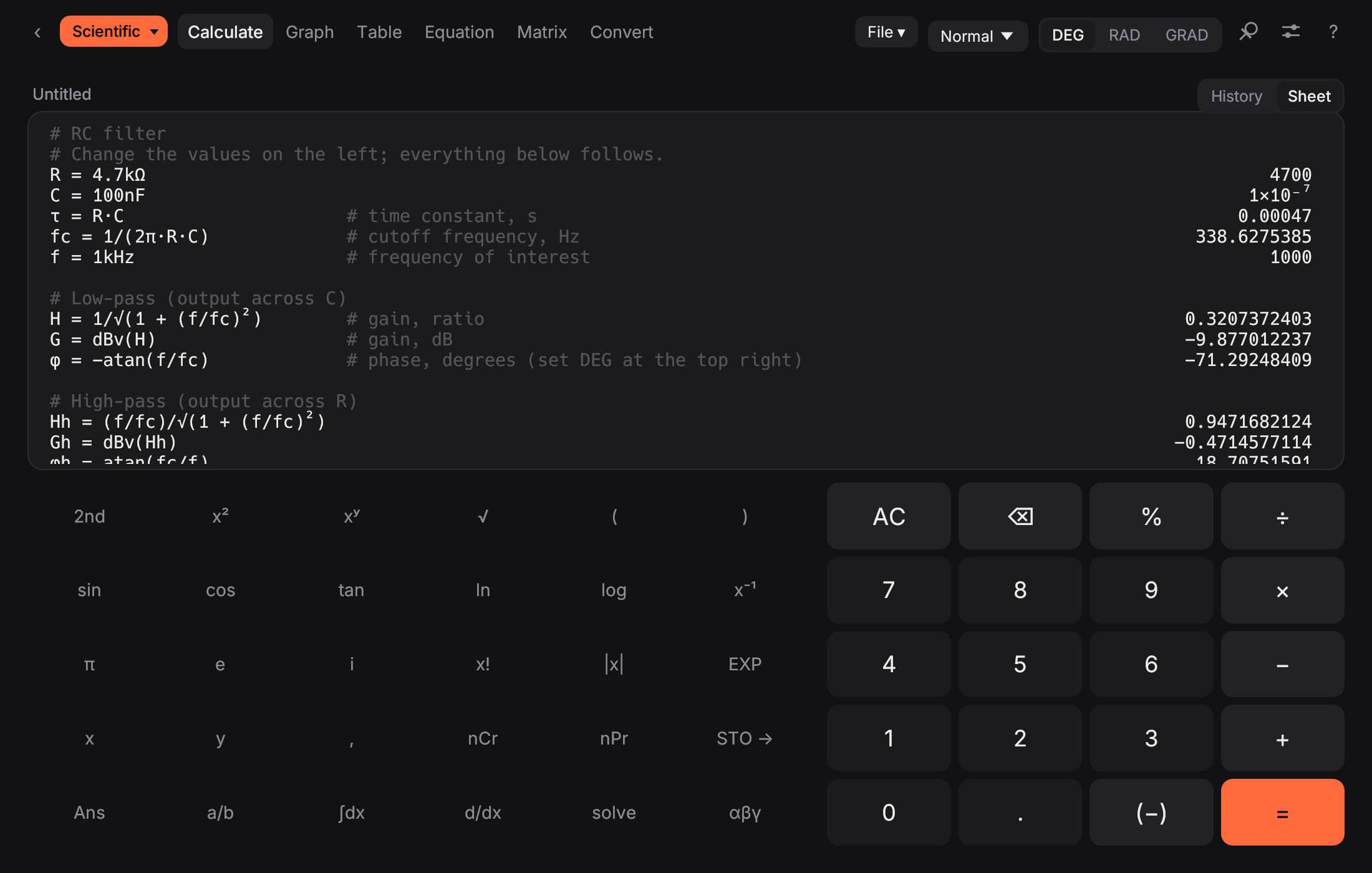Click the divide operator key
Image resolution: width=1372 pixels, height=873 pixels.
point(1282,516)
